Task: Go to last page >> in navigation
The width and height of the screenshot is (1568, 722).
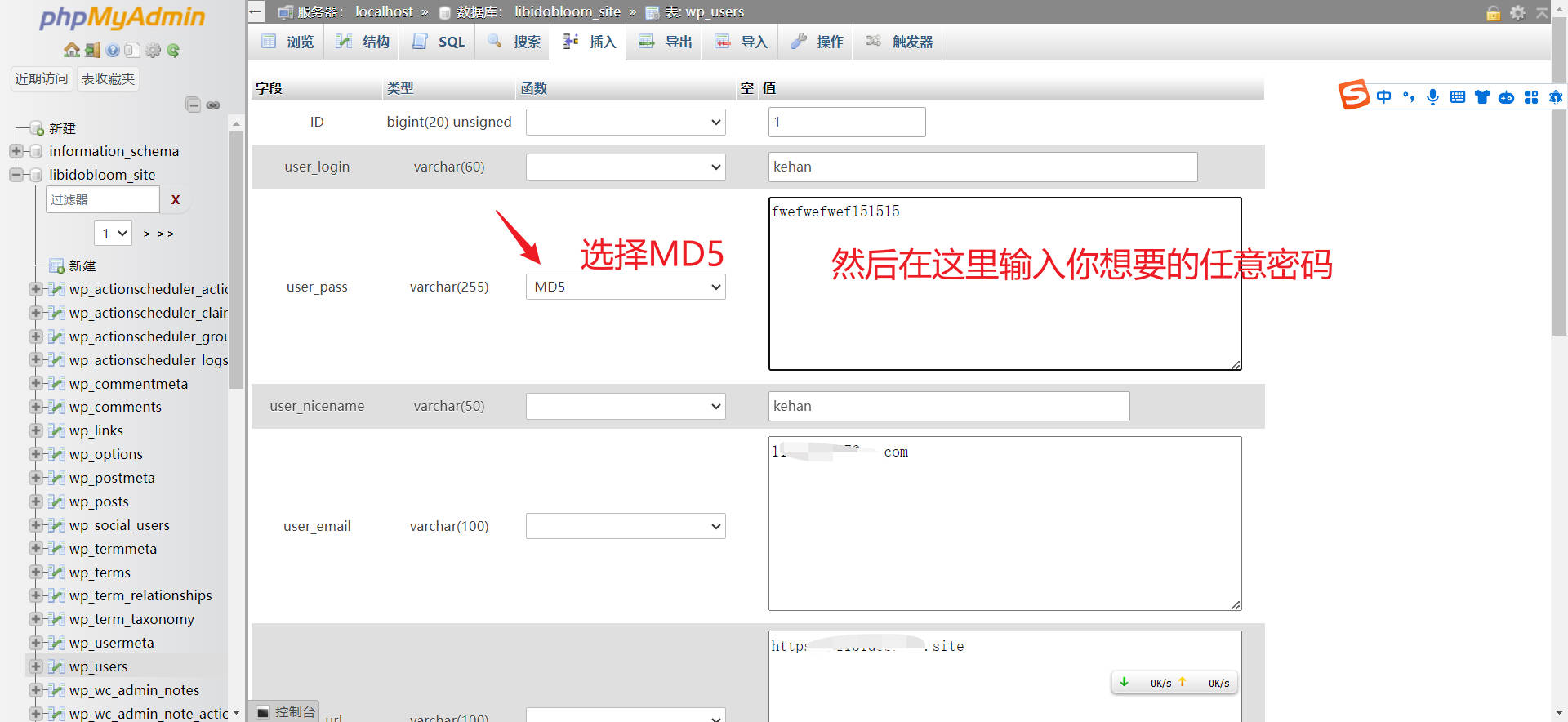Action: [x=166, y=234]
